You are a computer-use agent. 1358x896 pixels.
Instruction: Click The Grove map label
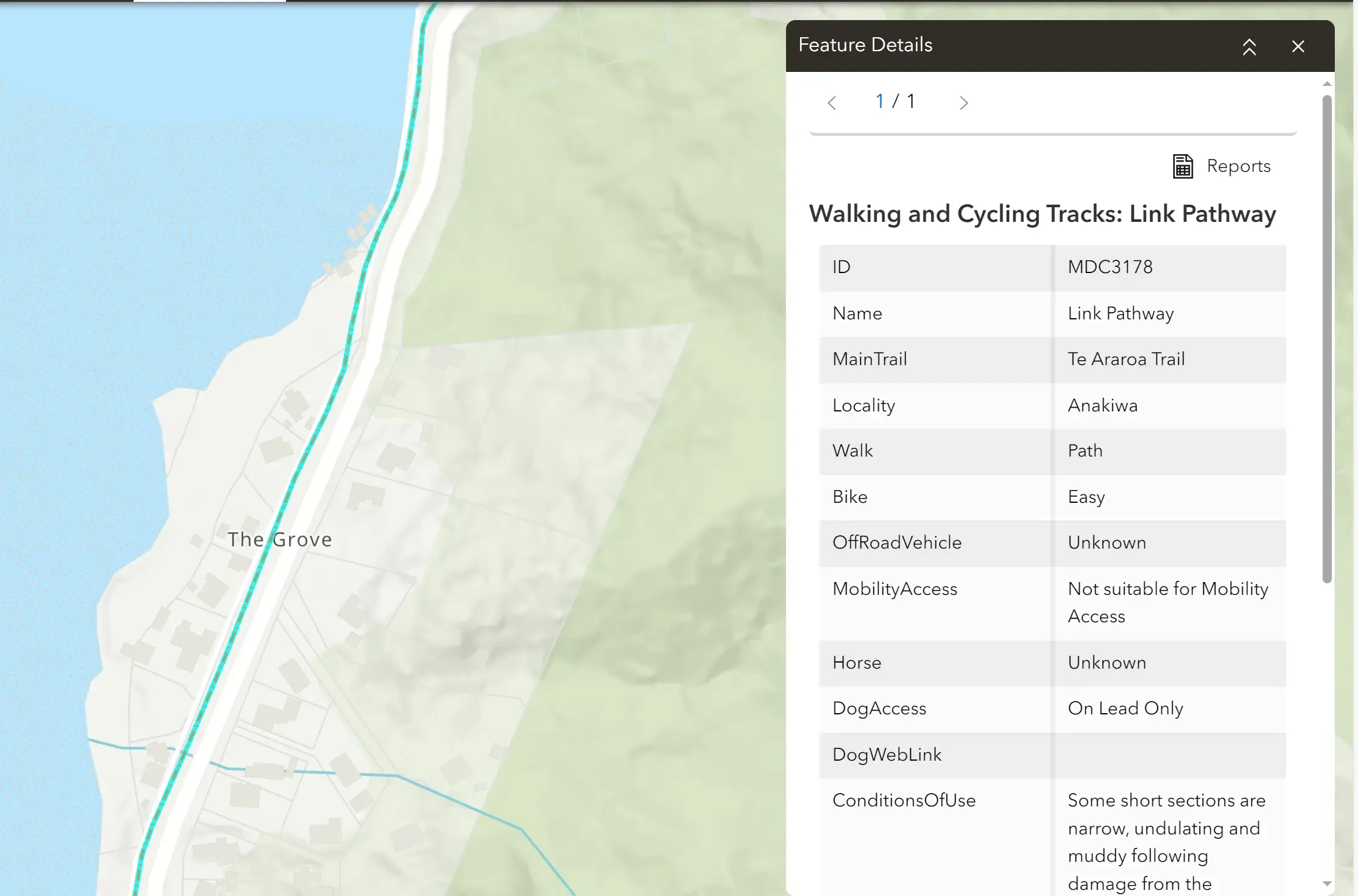pyautogui.click(x=280, y=539)
